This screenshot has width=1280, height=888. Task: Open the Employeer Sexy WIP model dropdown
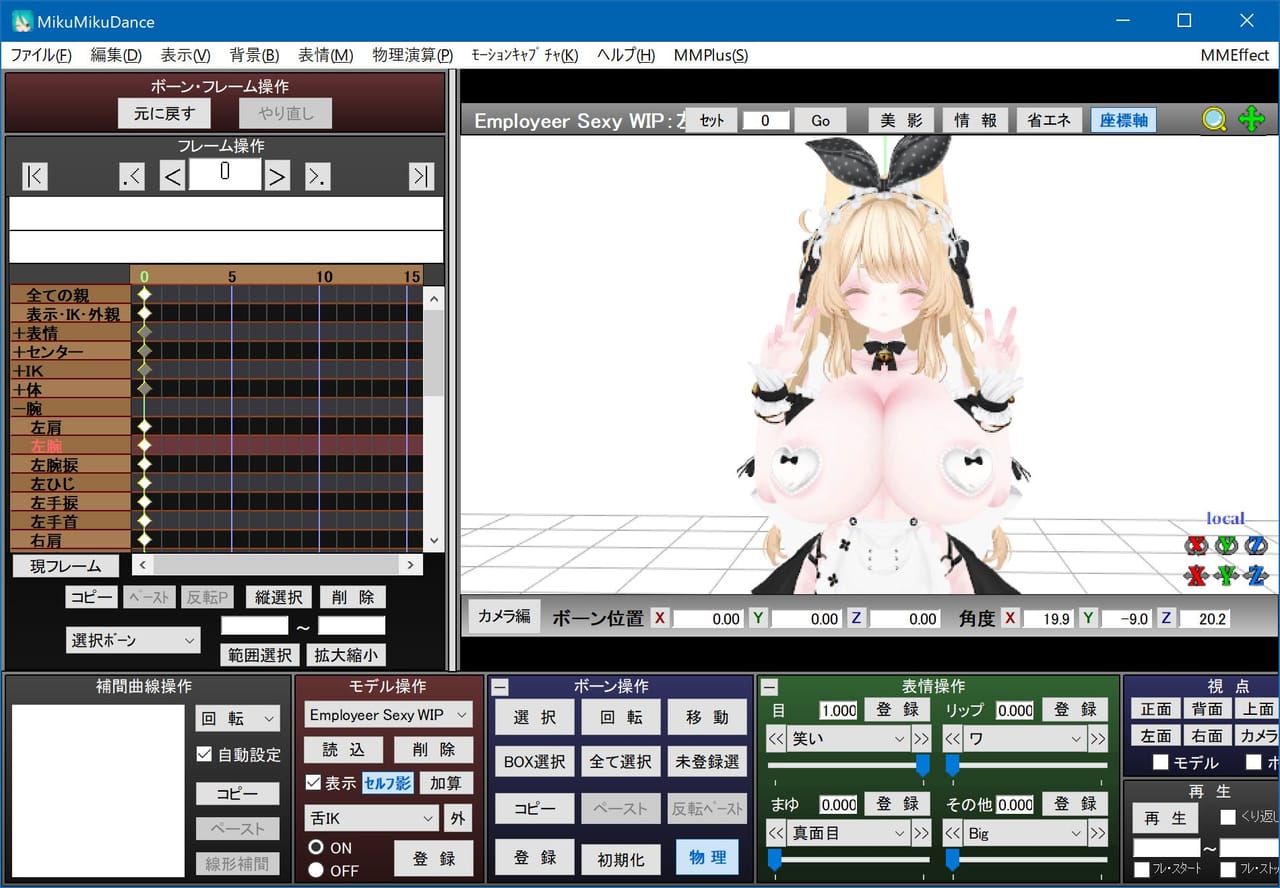pyautogui.click(x=388, y=715)
